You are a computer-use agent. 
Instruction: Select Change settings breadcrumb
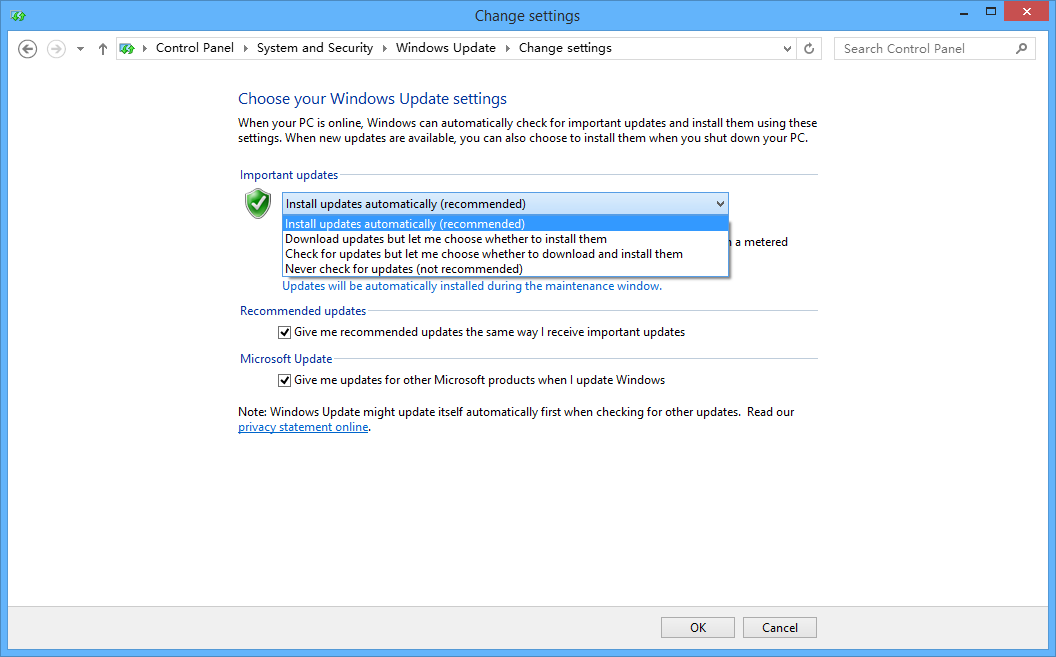(x=565, y=48)
